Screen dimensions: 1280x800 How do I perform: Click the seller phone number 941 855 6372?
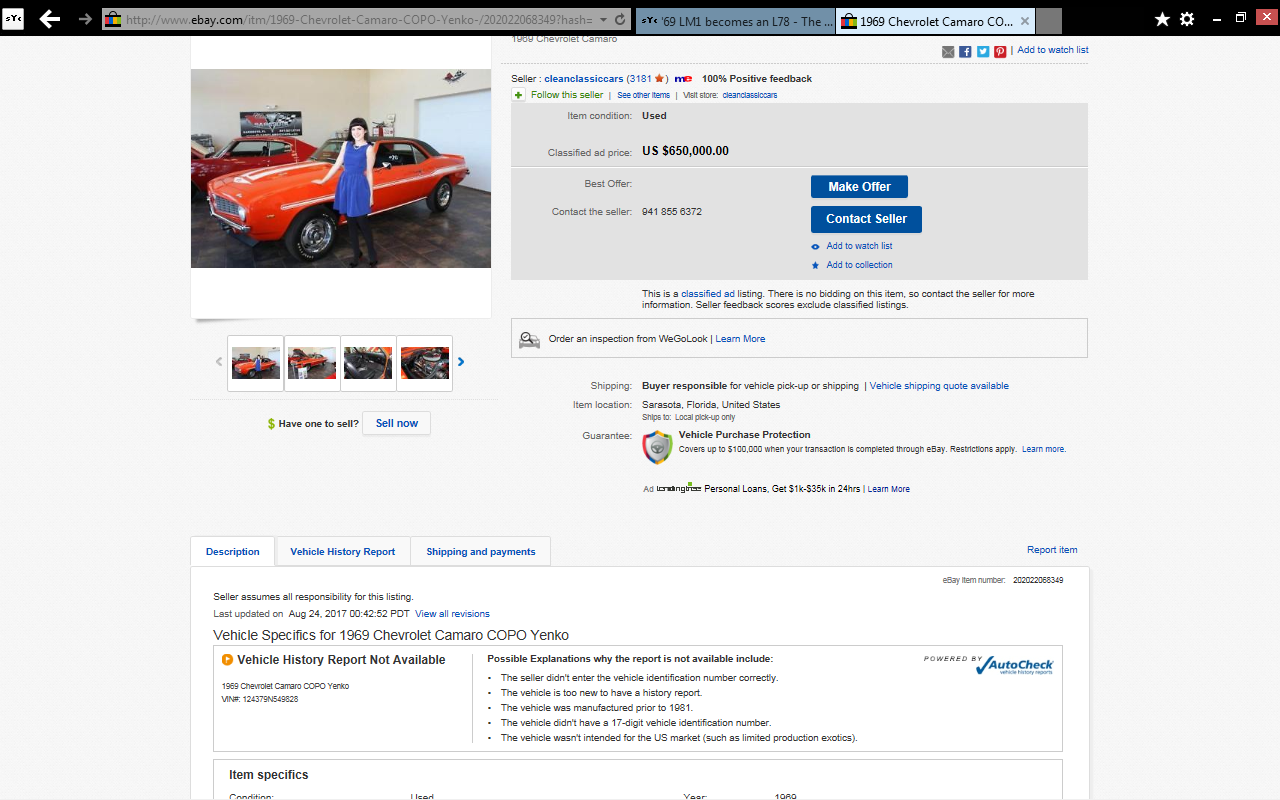coord(672,212)
